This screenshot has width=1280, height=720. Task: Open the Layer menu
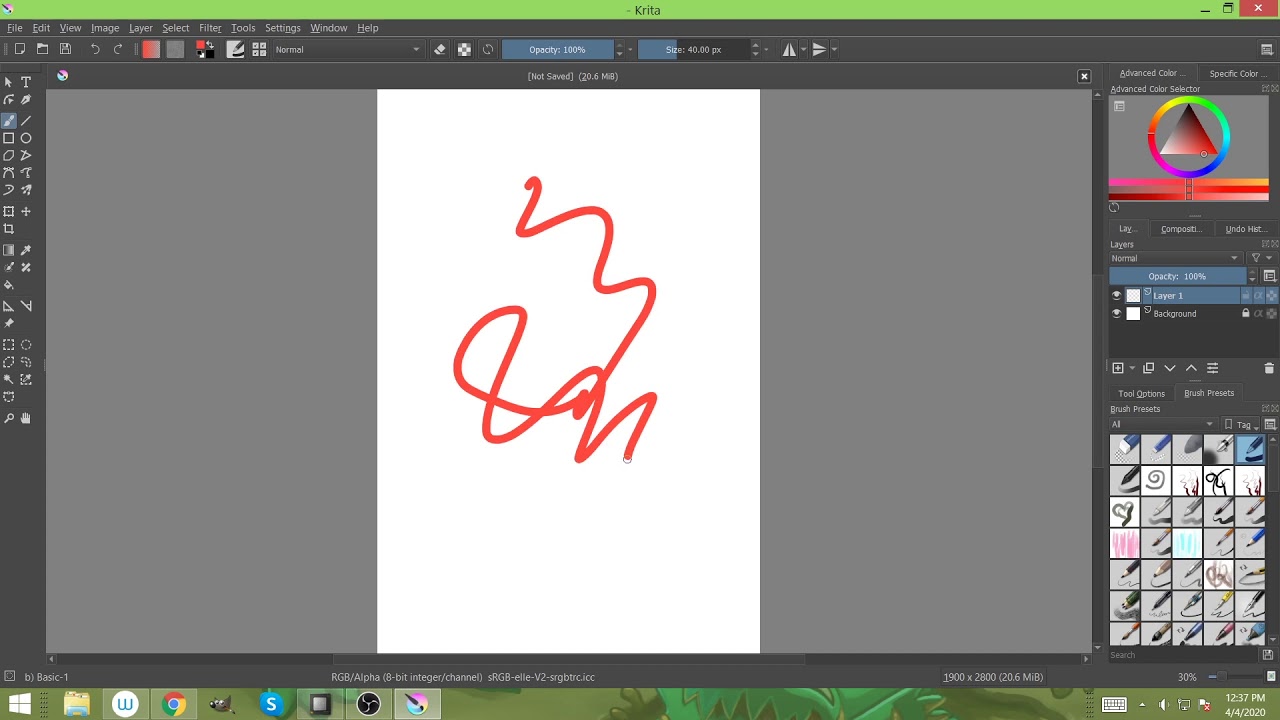[x=141, y=28]
